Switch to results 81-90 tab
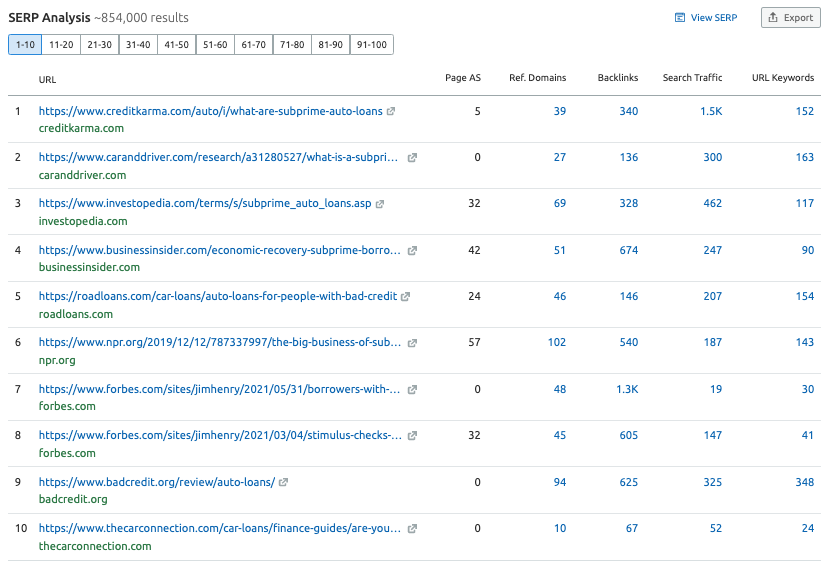 pos(330,45)
